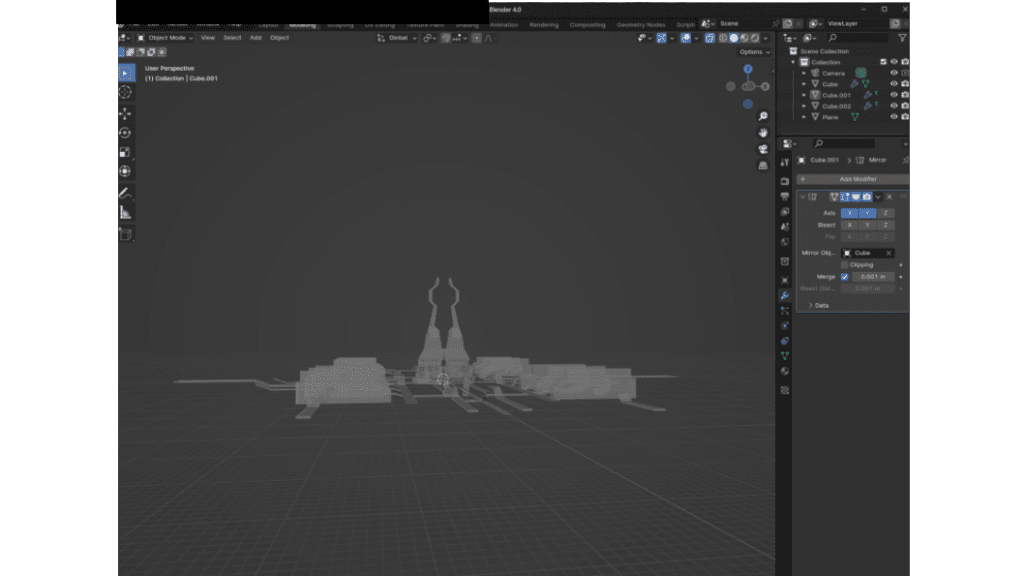This screenshot has height=576, width=1024.
Task: Click the Merge distance 0.001 m field
Action: pyautogui.click(x=874, y=277)
